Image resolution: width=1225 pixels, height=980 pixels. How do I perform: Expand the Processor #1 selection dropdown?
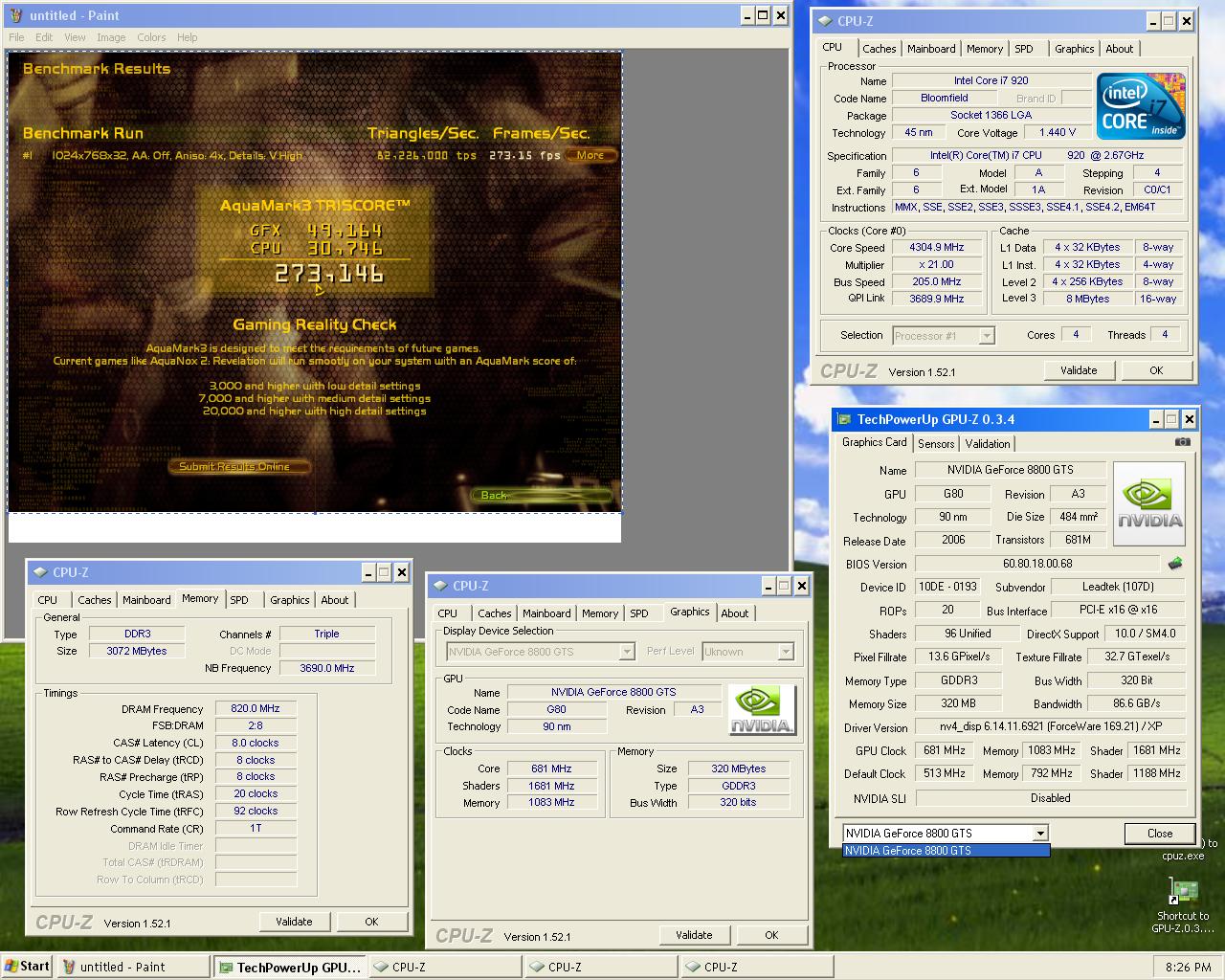[987, 336]
